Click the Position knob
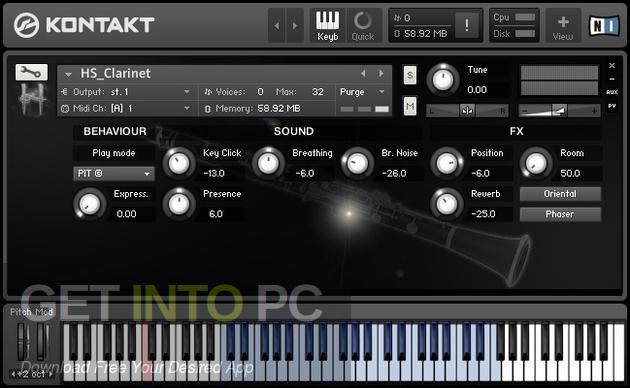The image size is (630, 388). pyautogui.click(x=447, y=163)
